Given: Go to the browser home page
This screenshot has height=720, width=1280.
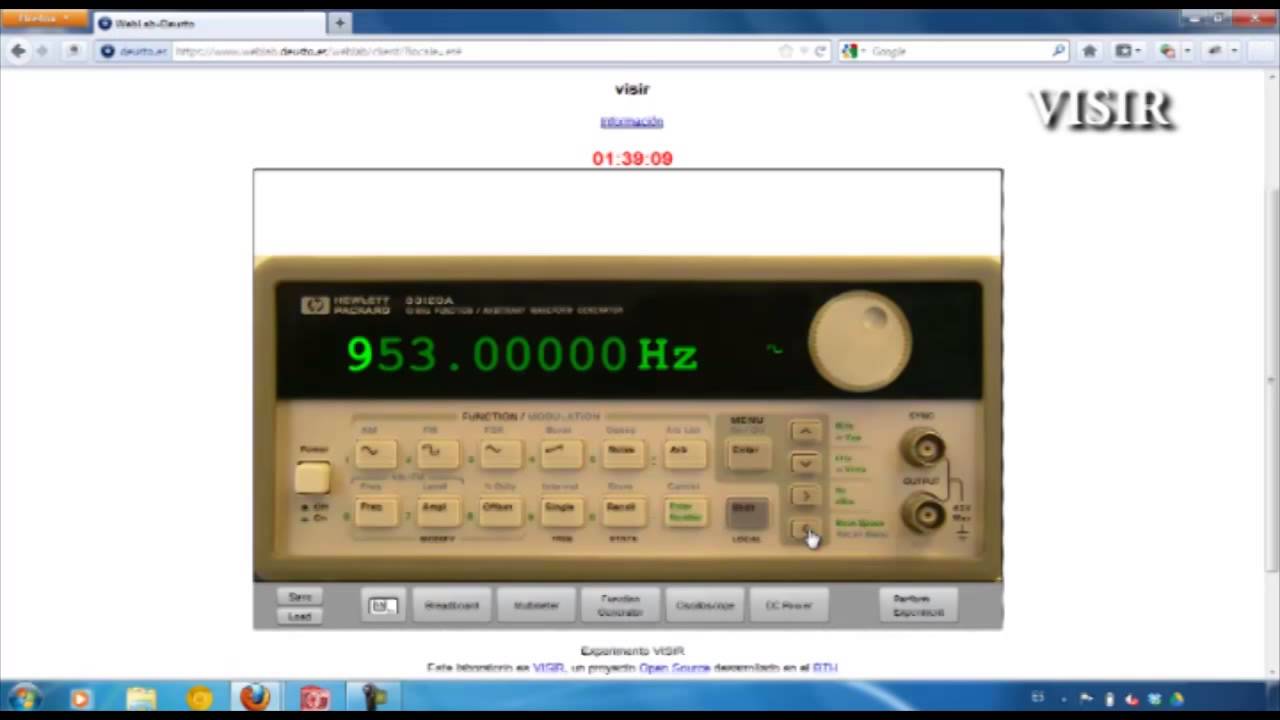Looking at the screenshot, I should coord(1090,51).
